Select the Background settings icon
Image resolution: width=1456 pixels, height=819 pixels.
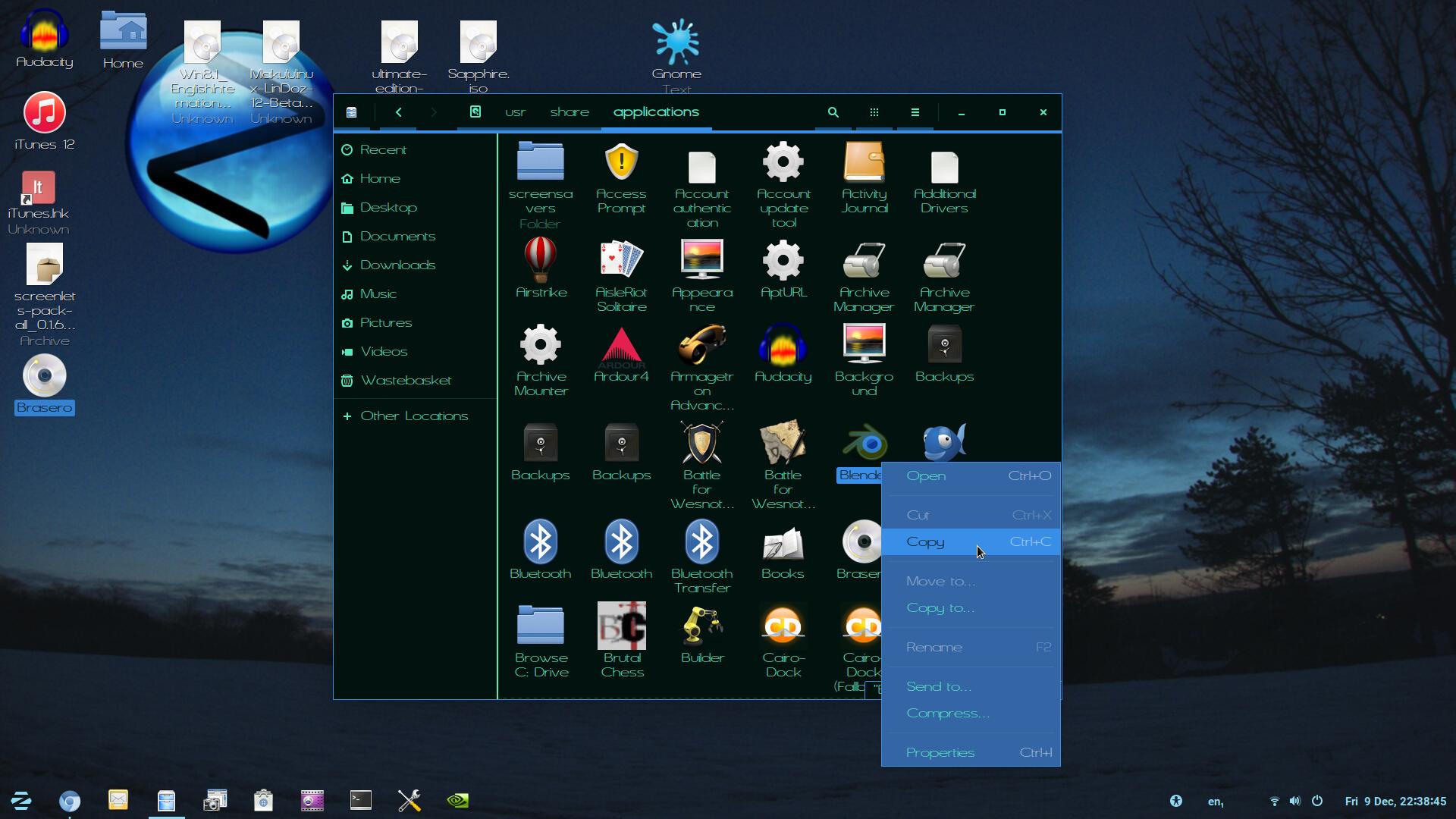pyautogui.click(x=864, y=345)
